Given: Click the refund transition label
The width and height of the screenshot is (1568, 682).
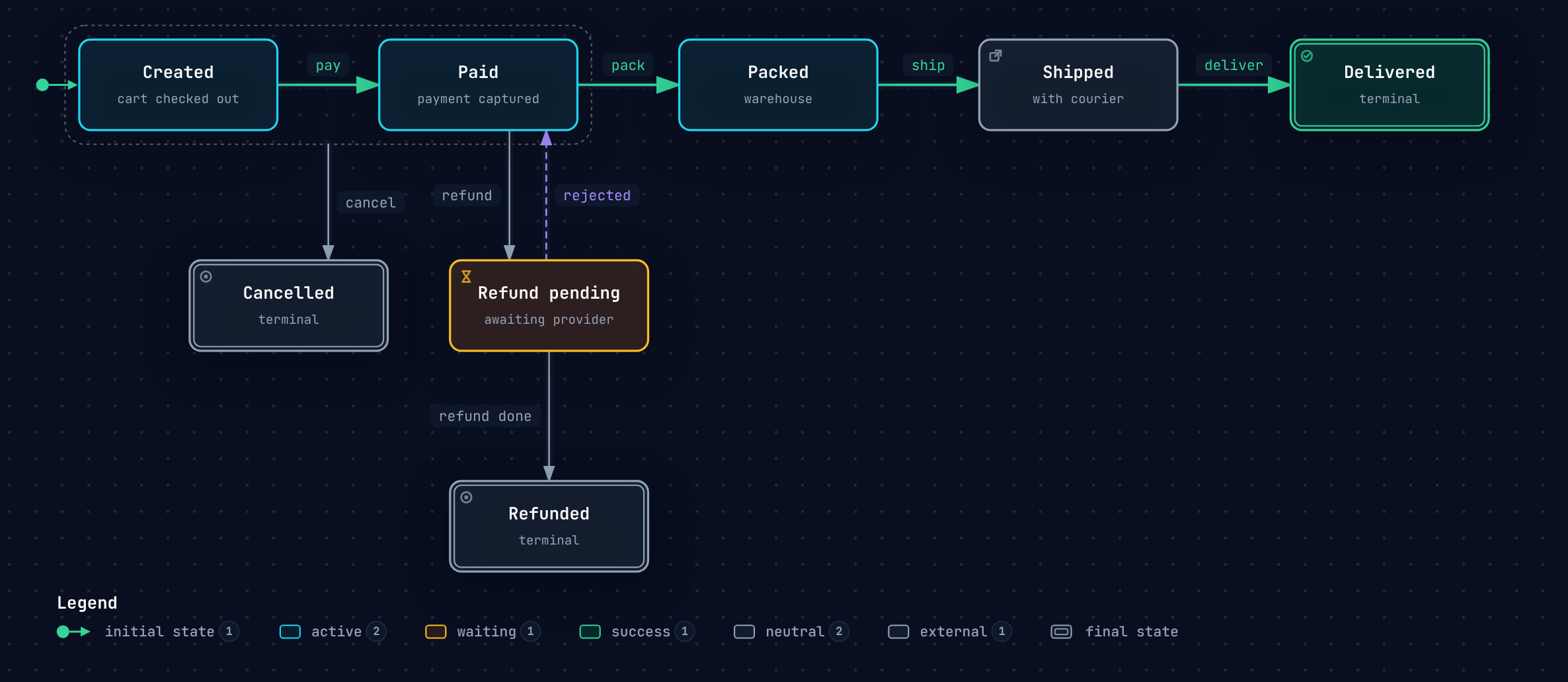Looking at the screenshot, I should (x=467, y=196).
